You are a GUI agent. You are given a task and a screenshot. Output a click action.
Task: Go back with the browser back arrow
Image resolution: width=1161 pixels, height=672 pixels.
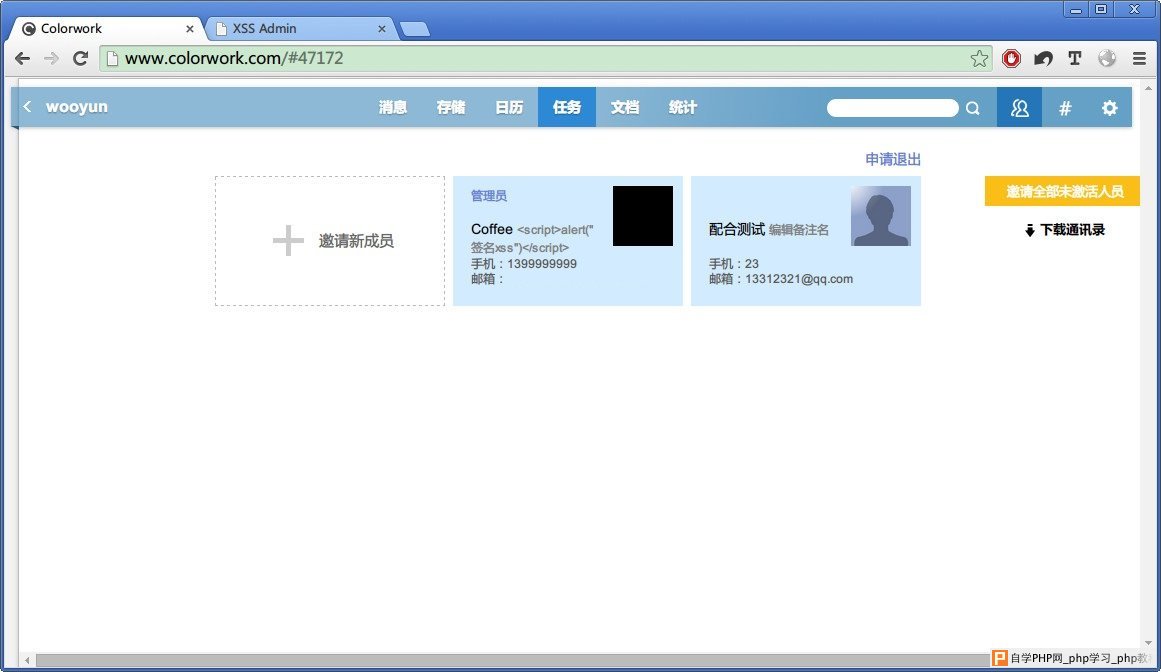22,58
